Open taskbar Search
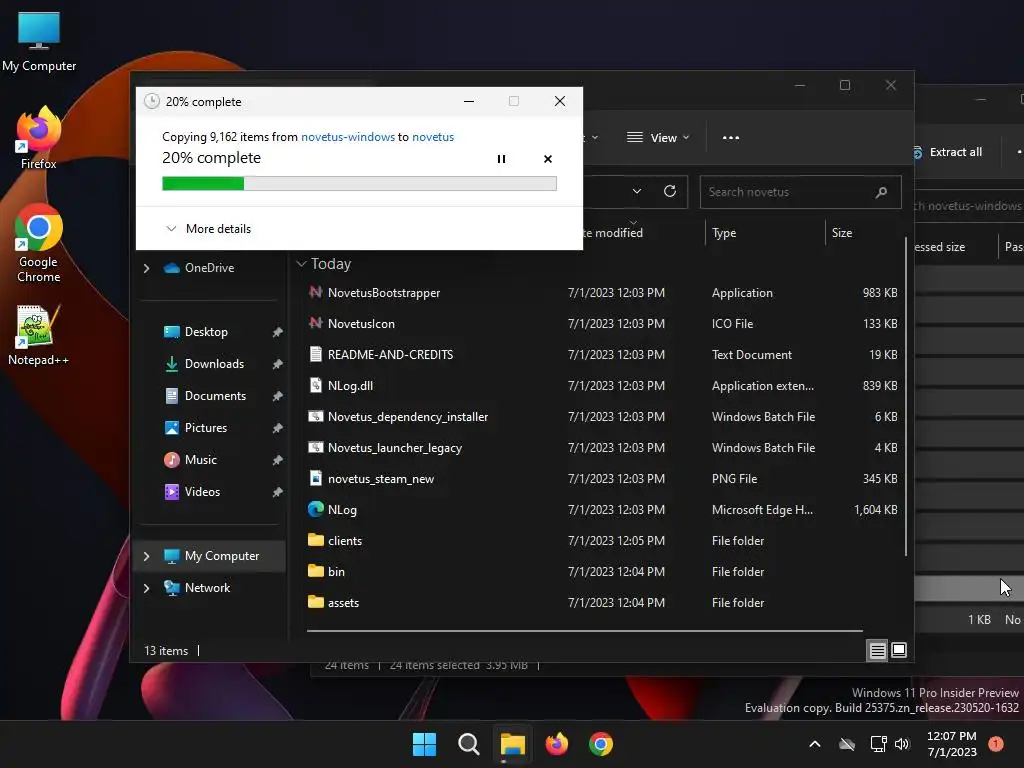 pyautogui.click(x=468, y=744)
